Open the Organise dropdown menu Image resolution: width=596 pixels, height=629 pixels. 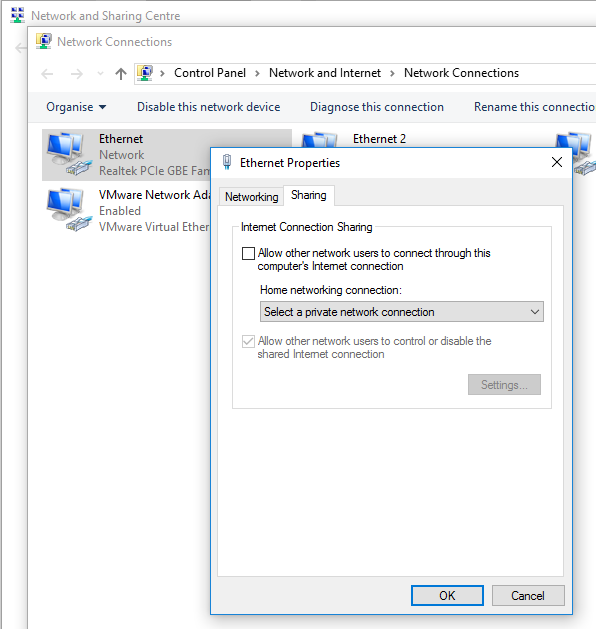point(76,107)
